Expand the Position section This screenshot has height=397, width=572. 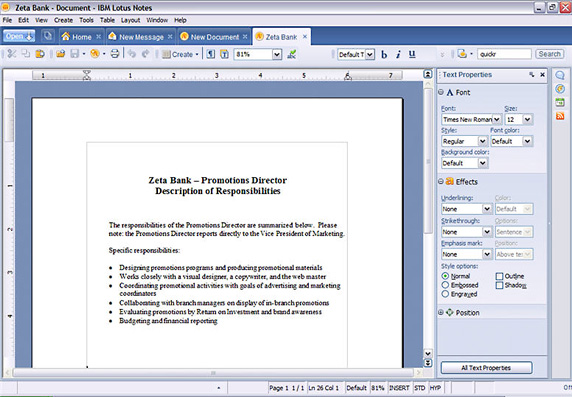click(440, 312)
